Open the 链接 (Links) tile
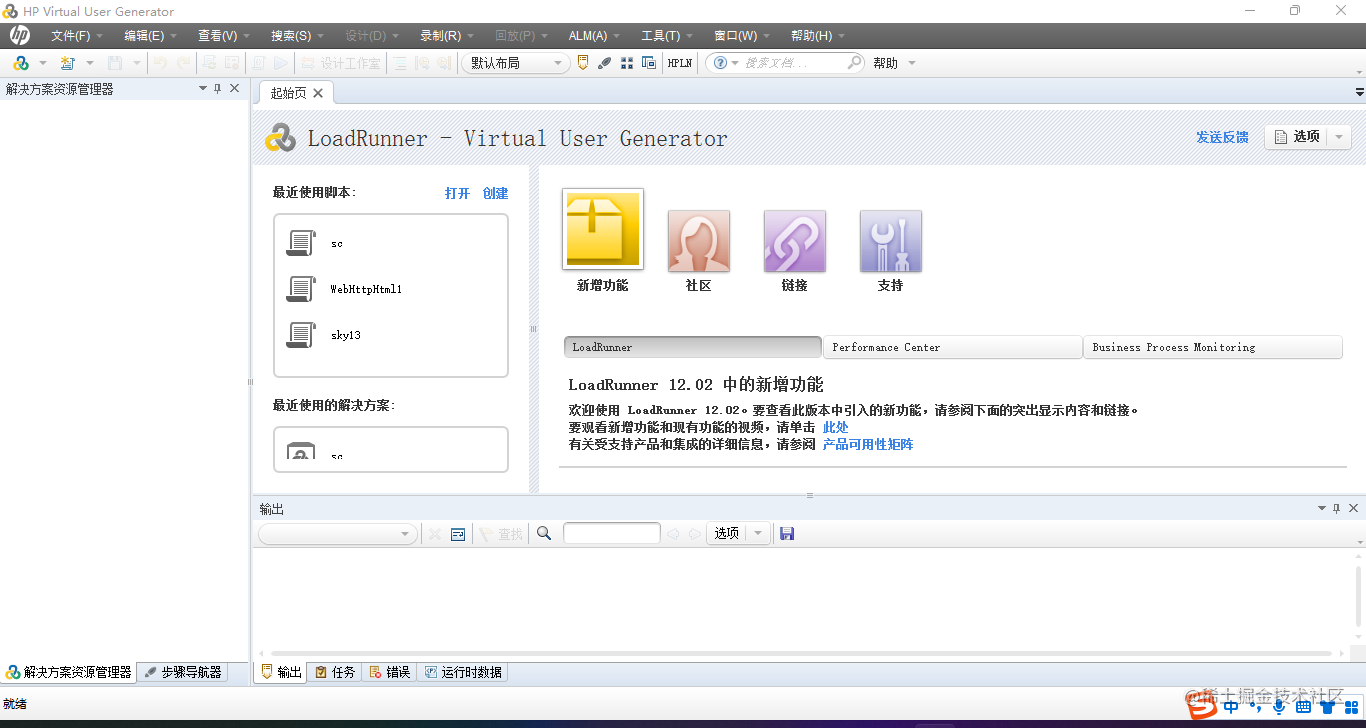 [794, 240]
